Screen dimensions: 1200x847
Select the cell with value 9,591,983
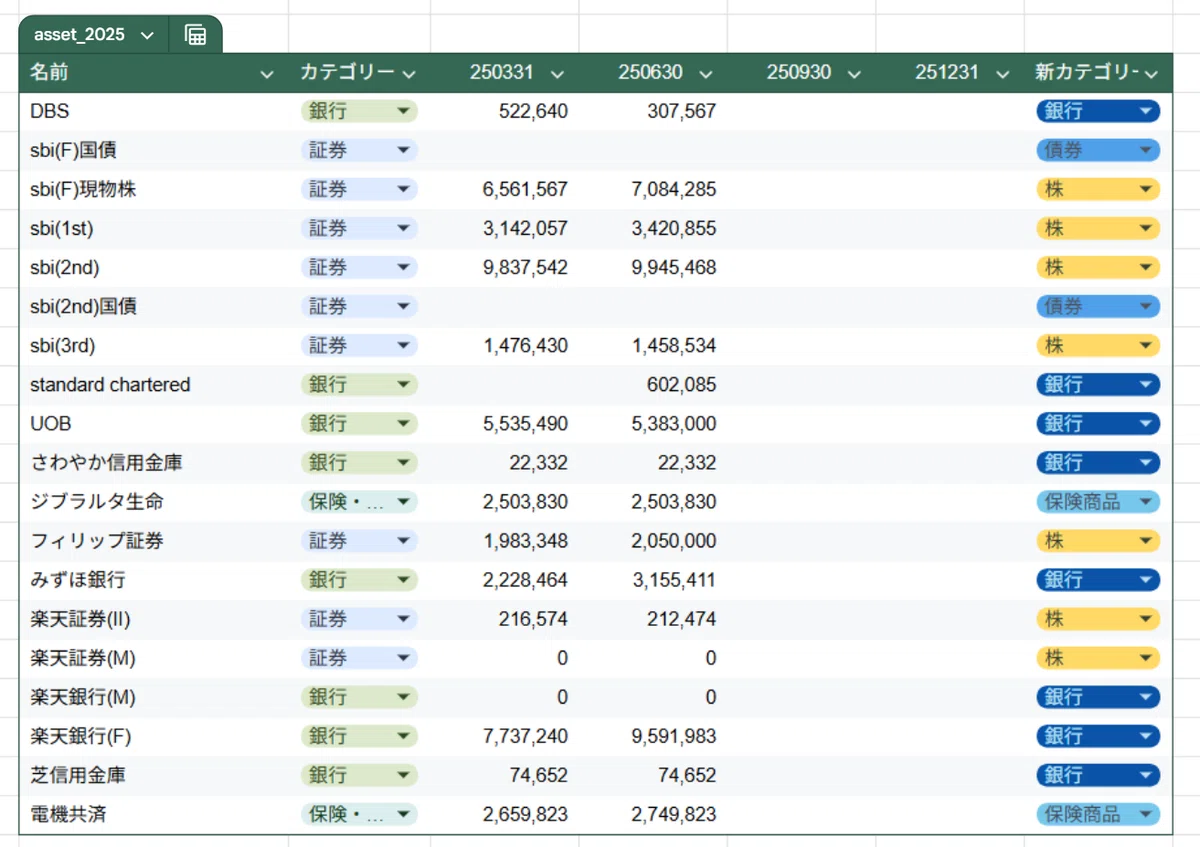click(653, 736)
